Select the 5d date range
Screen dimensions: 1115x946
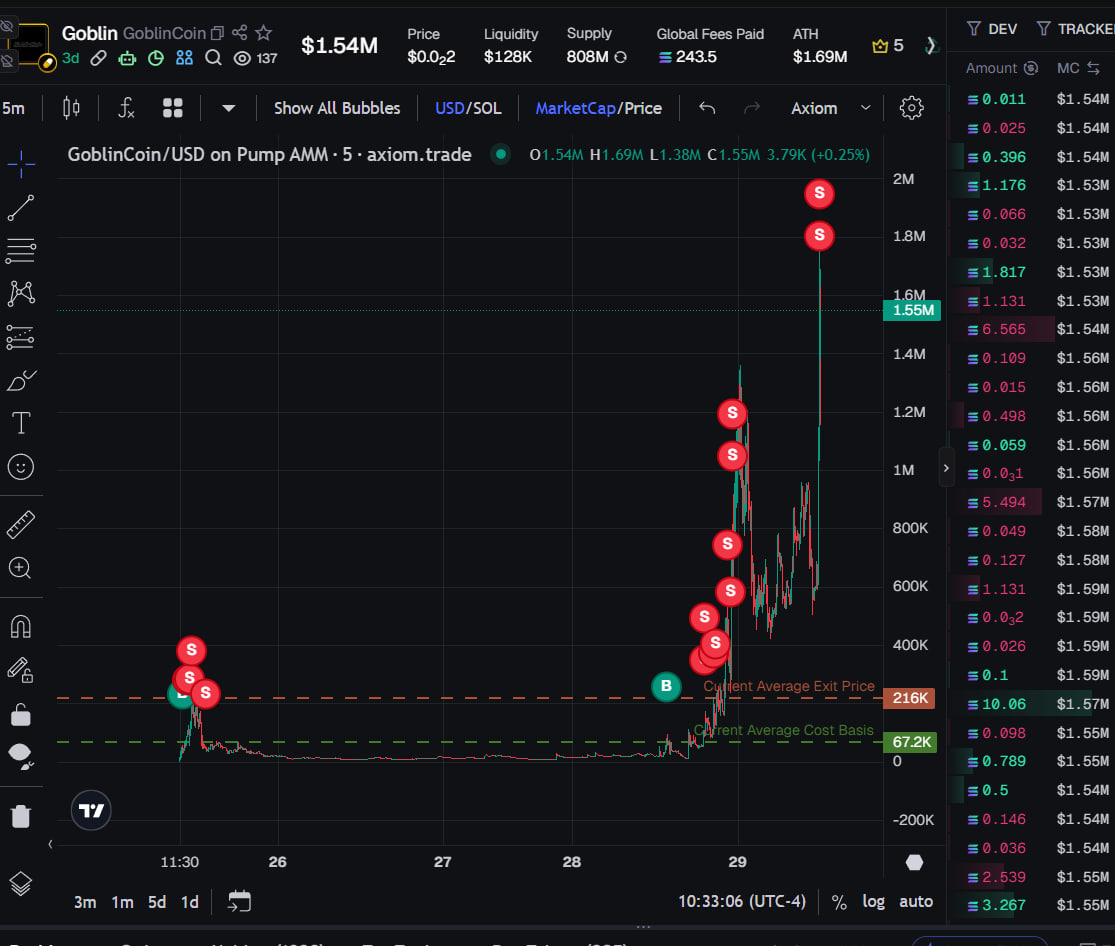pos(156,902)
